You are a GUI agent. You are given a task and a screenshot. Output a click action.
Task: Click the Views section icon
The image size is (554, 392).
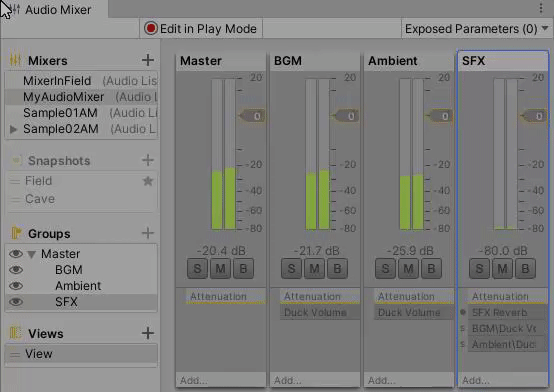(x=15, y=333)
